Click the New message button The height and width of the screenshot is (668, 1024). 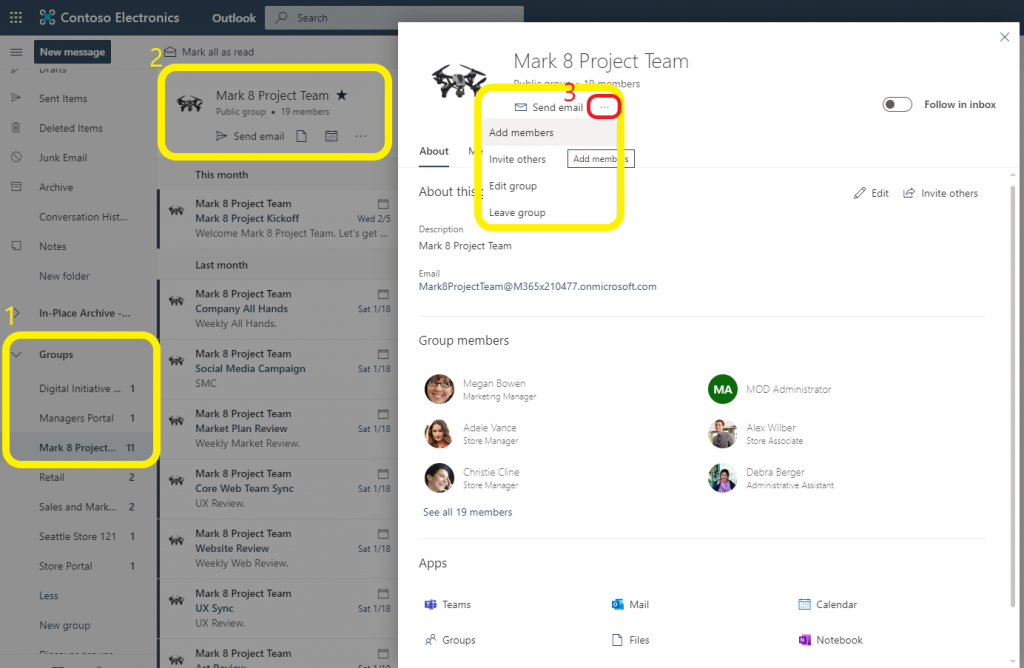click(72, 51)
